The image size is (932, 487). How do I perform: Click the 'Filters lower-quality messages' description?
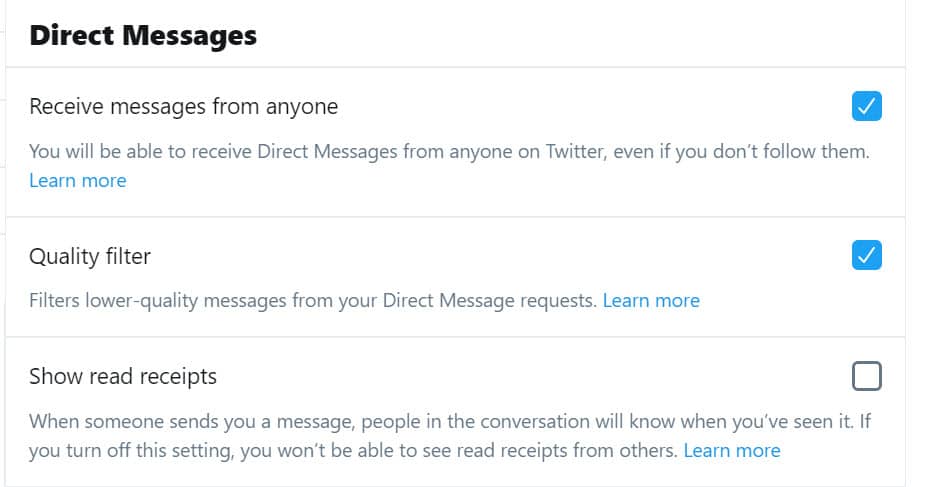pos(312,300)
